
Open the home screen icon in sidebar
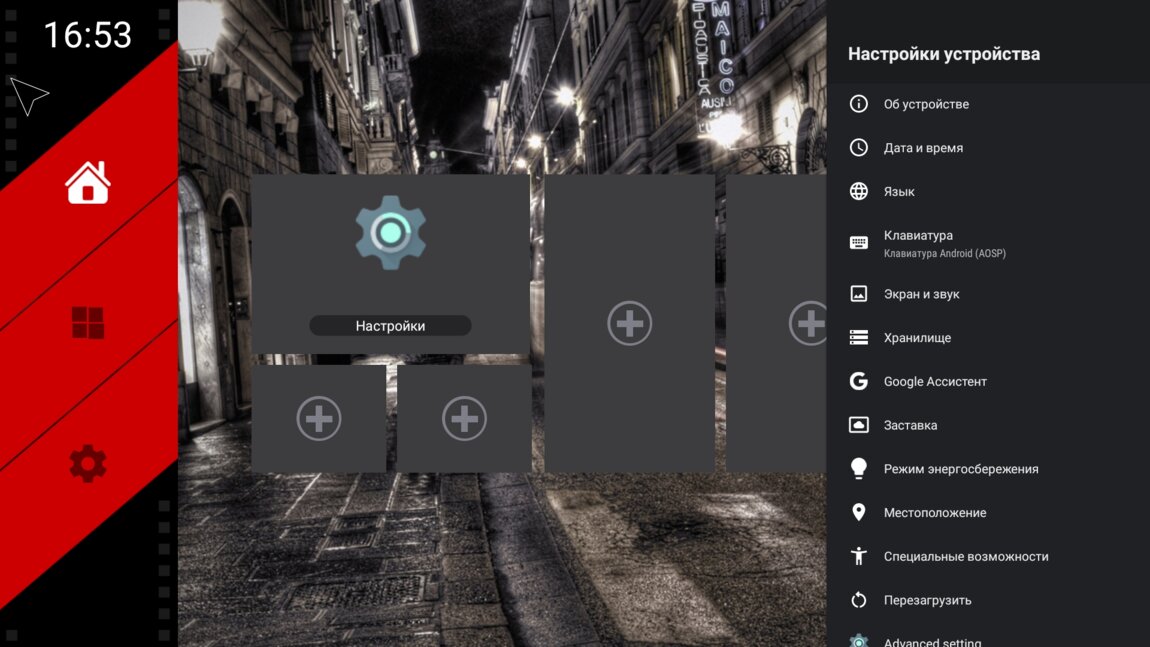(x=88, y=183)
